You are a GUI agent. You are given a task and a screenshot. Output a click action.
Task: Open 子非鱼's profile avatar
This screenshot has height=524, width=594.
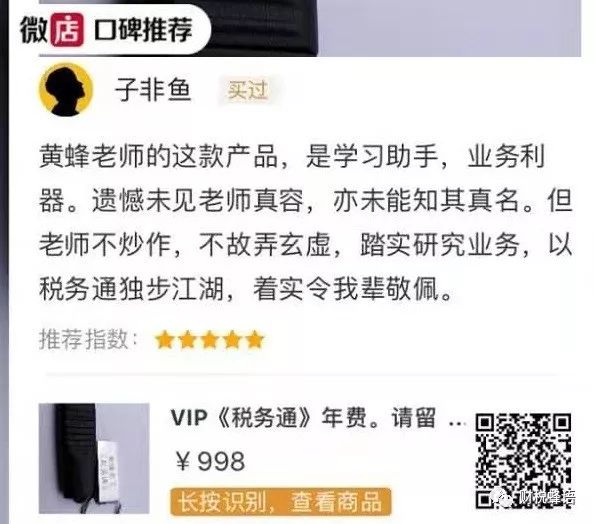tap(66, 90)
